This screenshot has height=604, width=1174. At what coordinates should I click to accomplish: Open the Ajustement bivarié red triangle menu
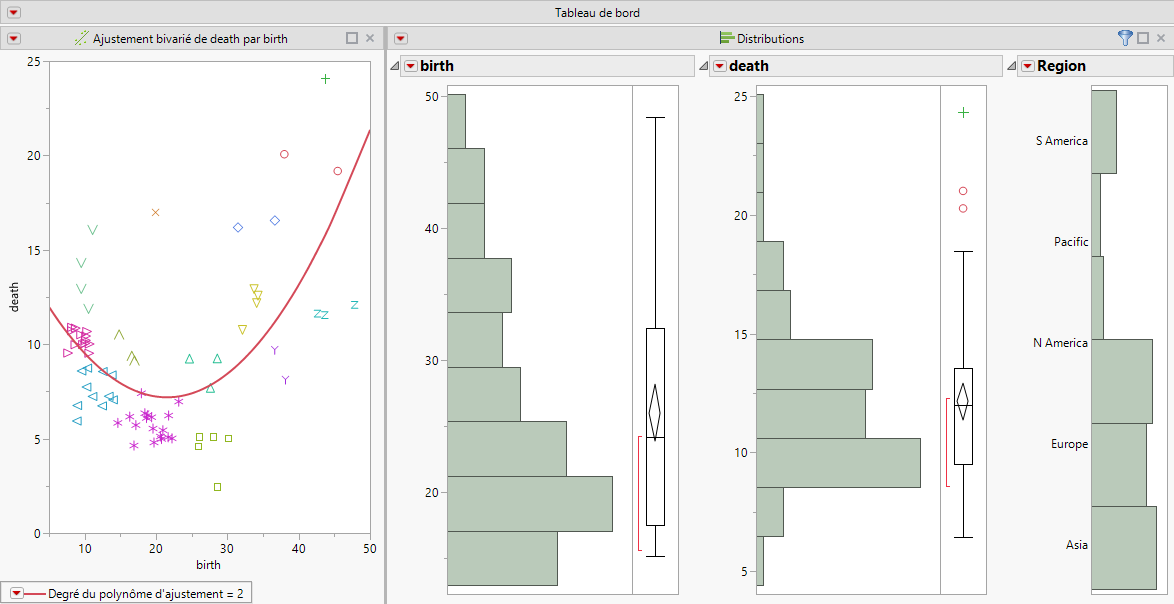(13, 38)
